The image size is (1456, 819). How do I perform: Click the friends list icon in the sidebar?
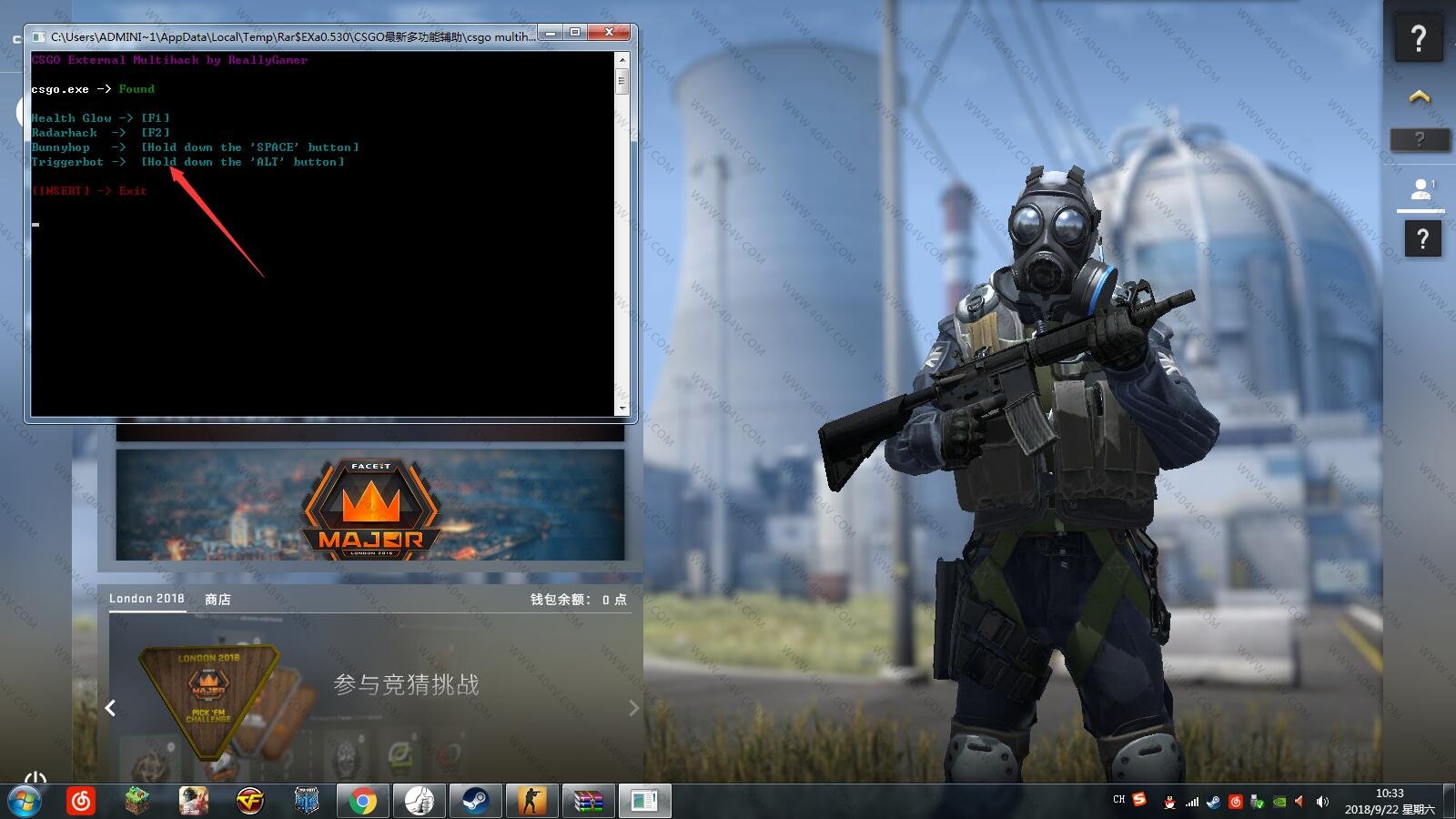pyautogui.click(x=1420, y=190)
